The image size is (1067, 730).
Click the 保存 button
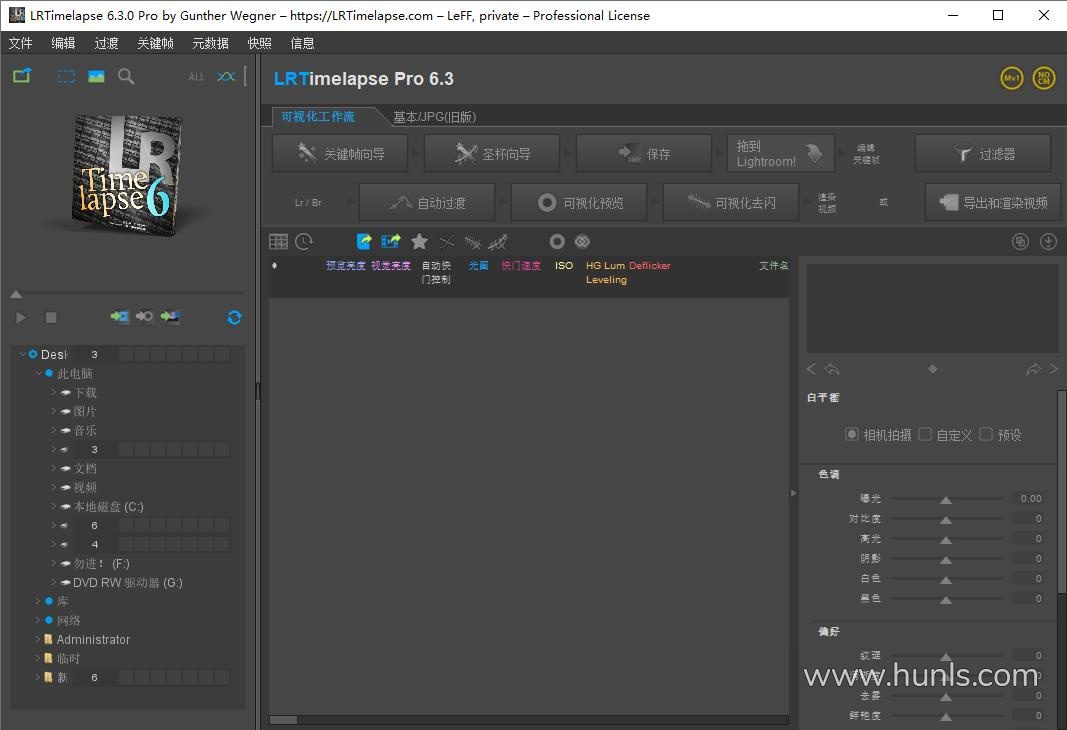tap(644, 154)
